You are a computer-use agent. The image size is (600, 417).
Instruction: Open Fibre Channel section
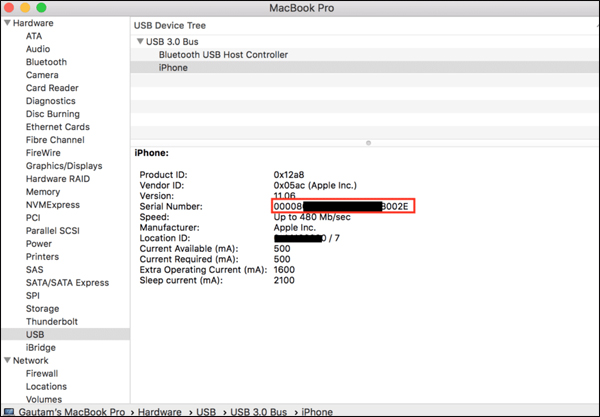(x=55, y=140)
